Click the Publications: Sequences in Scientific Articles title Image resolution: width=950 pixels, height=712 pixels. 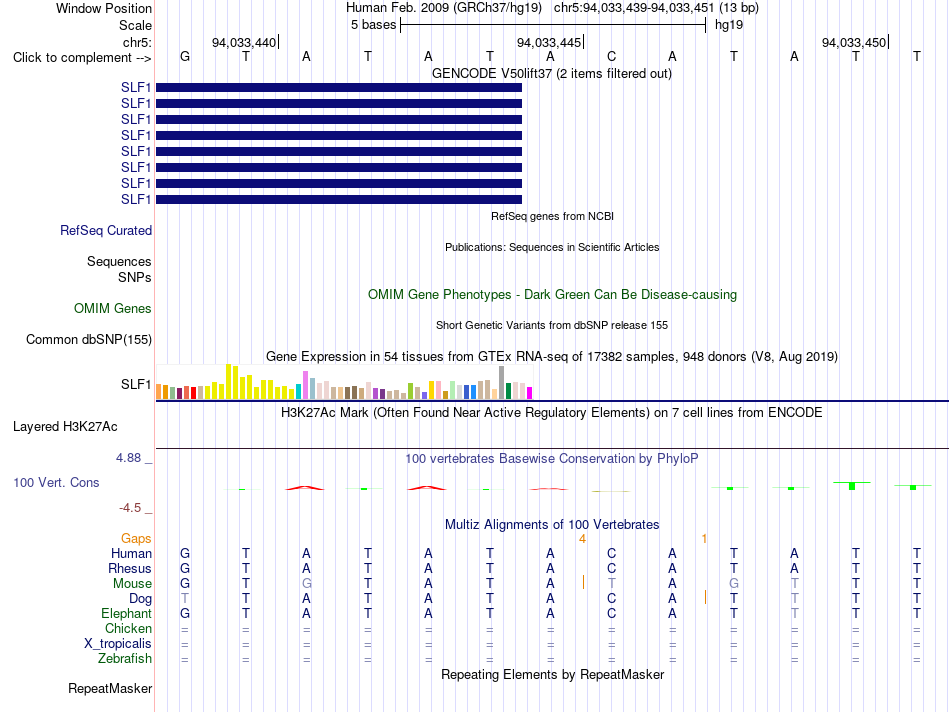552,247
